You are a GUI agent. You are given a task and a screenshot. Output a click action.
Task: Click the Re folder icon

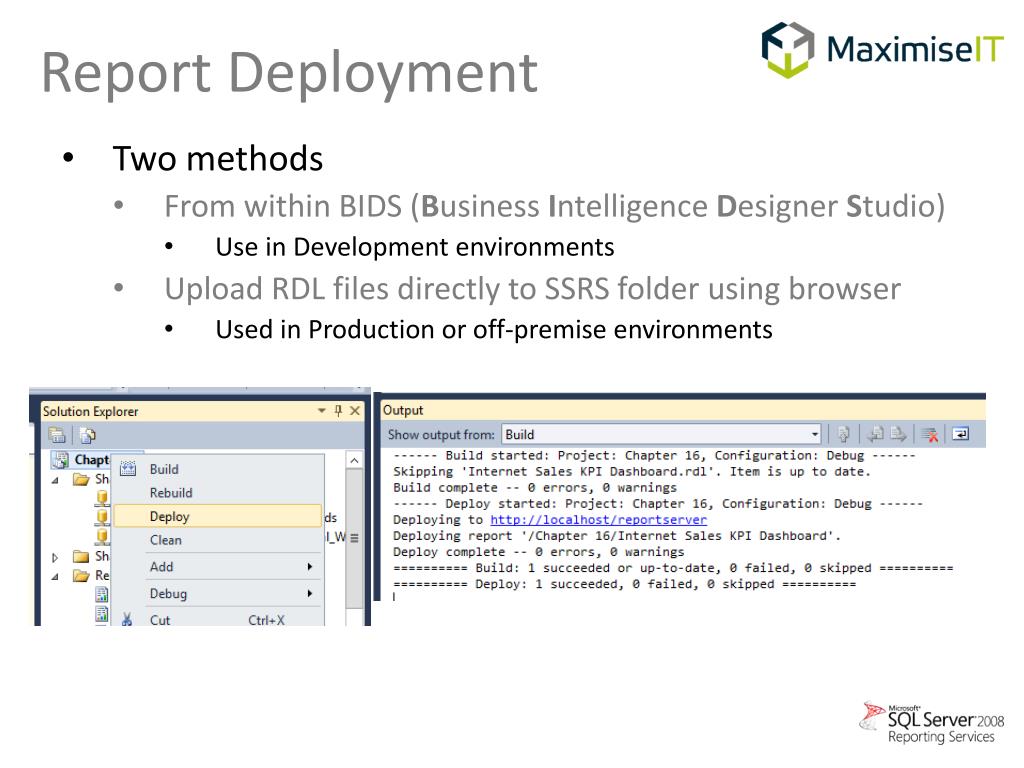[82, 575]
